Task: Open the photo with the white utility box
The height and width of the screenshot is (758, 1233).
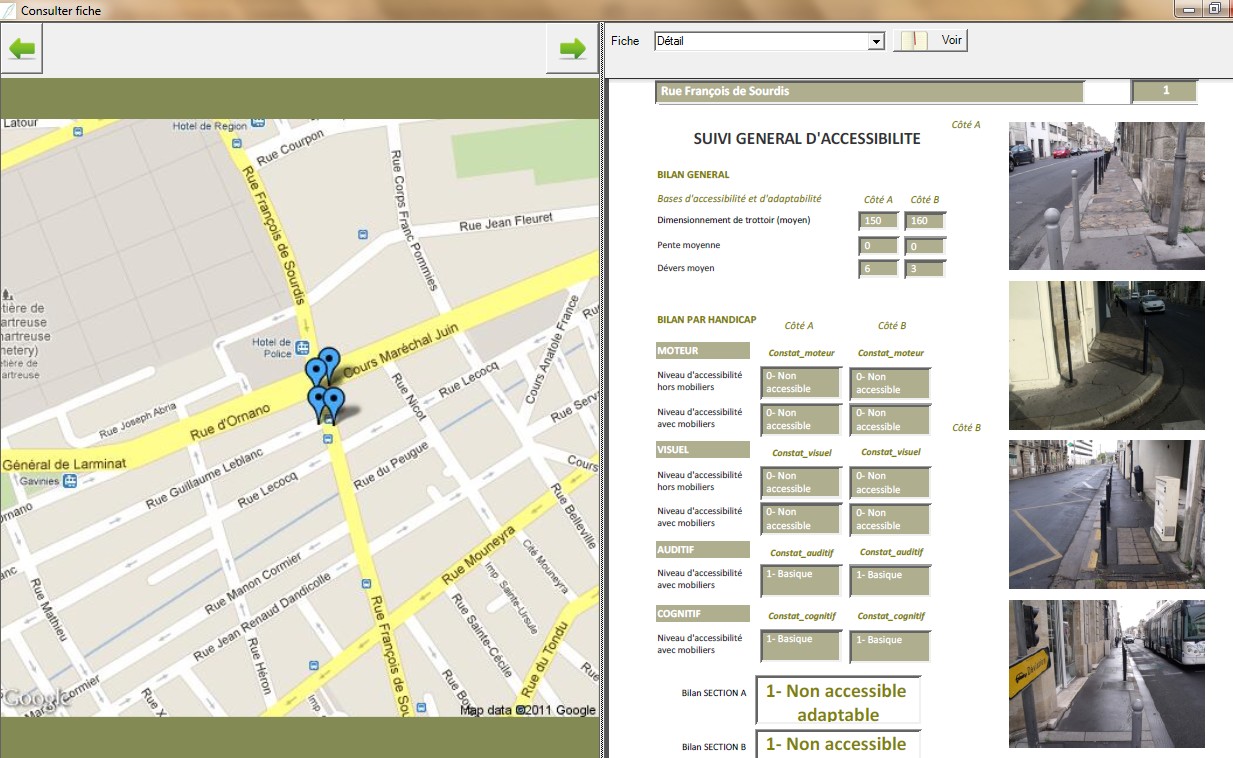Action: click(1106, 514)
